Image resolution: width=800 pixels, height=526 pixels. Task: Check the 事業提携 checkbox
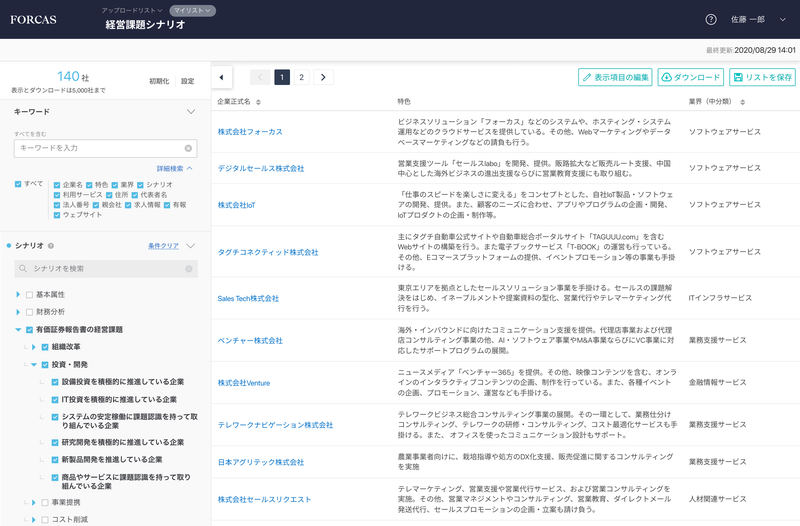(45, 503)
